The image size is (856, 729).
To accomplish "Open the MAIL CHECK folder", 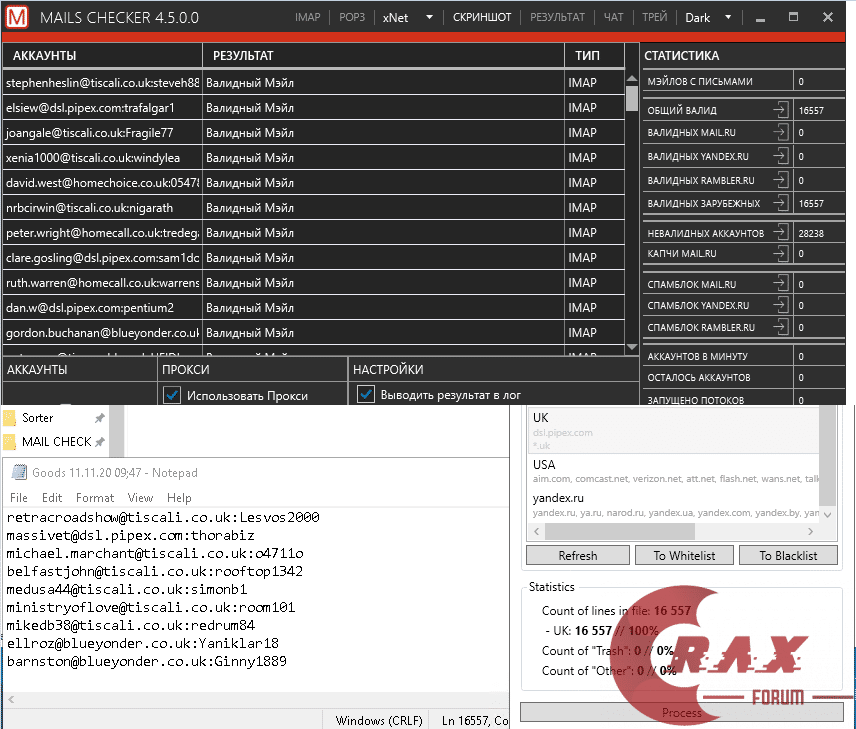I will (x=56, y=442).
